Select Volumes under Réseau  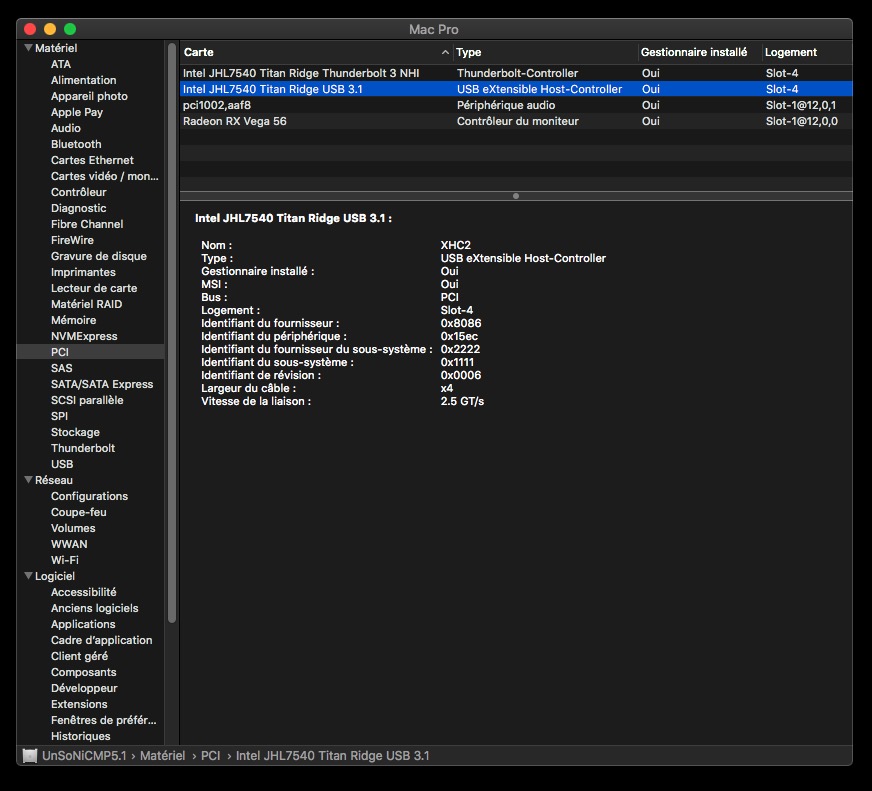pyautogui.click(x=73, y=528)
